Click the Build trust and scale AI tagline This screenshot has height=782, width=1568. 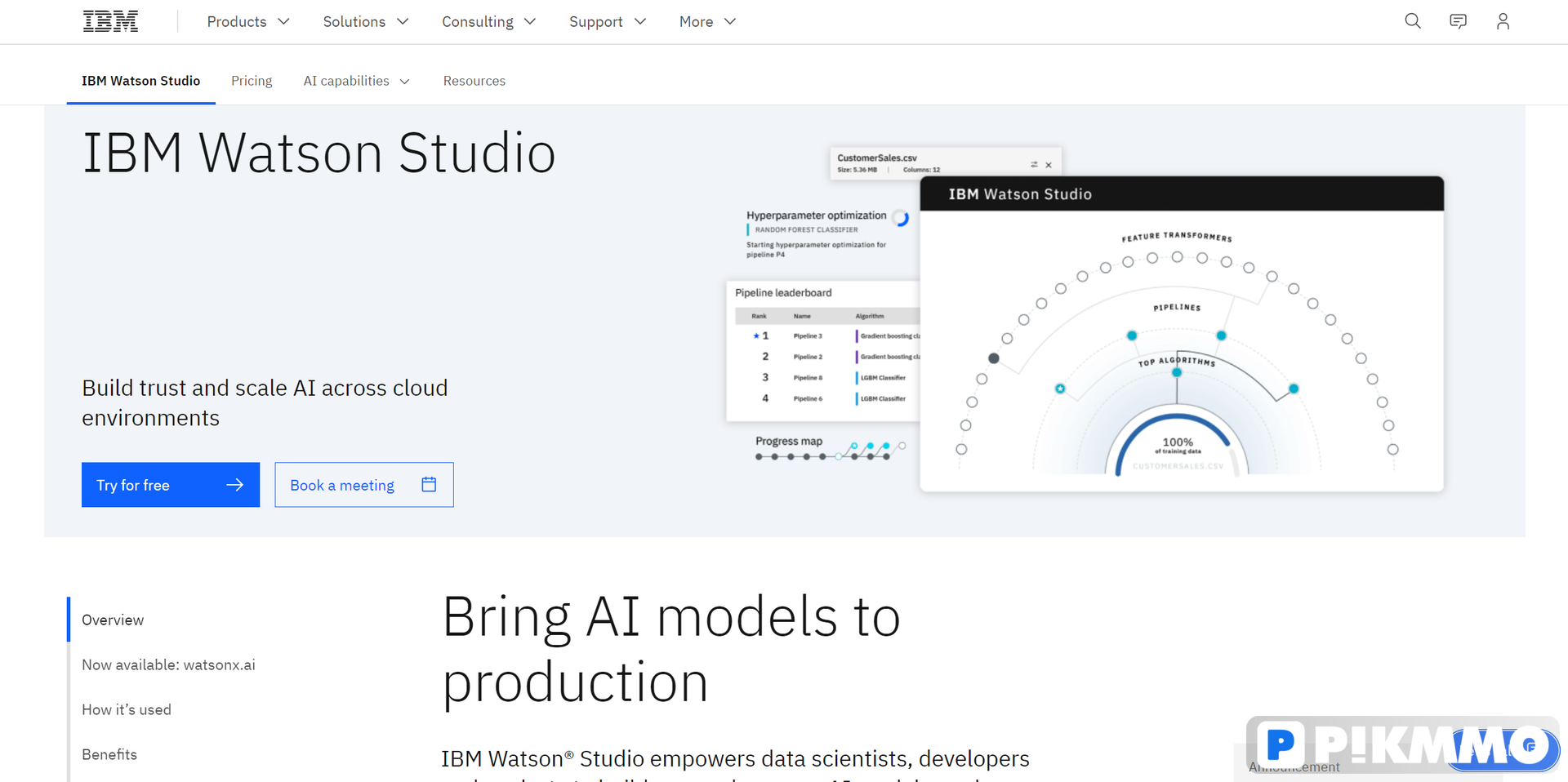[265, 402]
